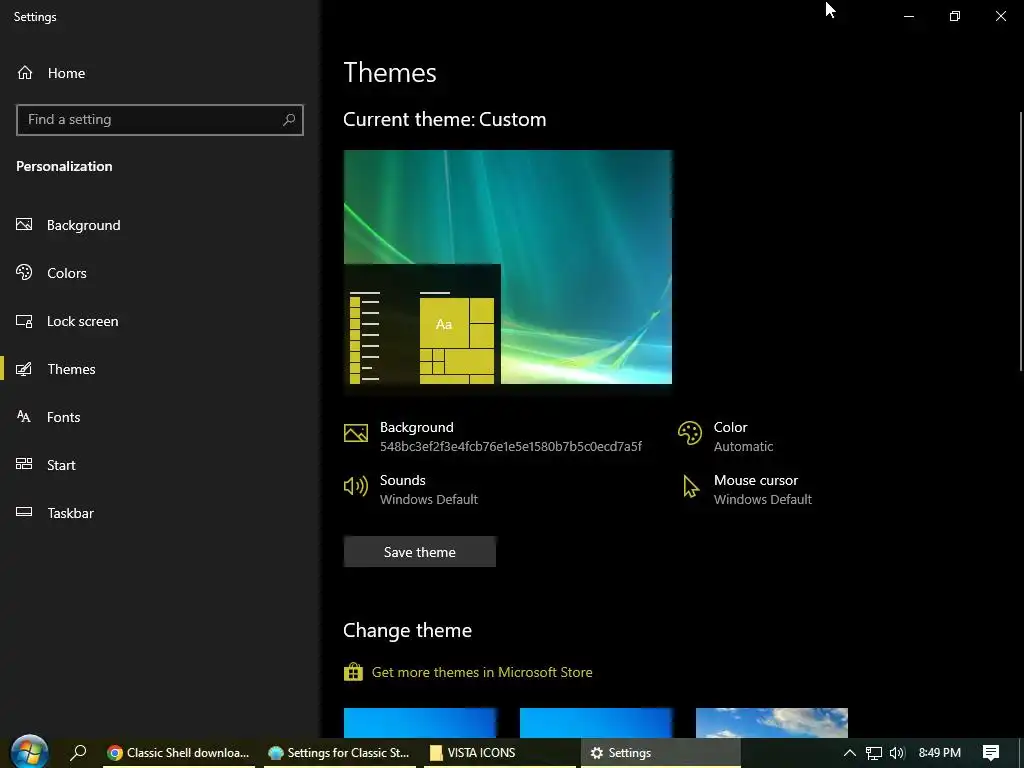Select the first blue theme thumbnail

pyautogui.click(x=420, y=723)
